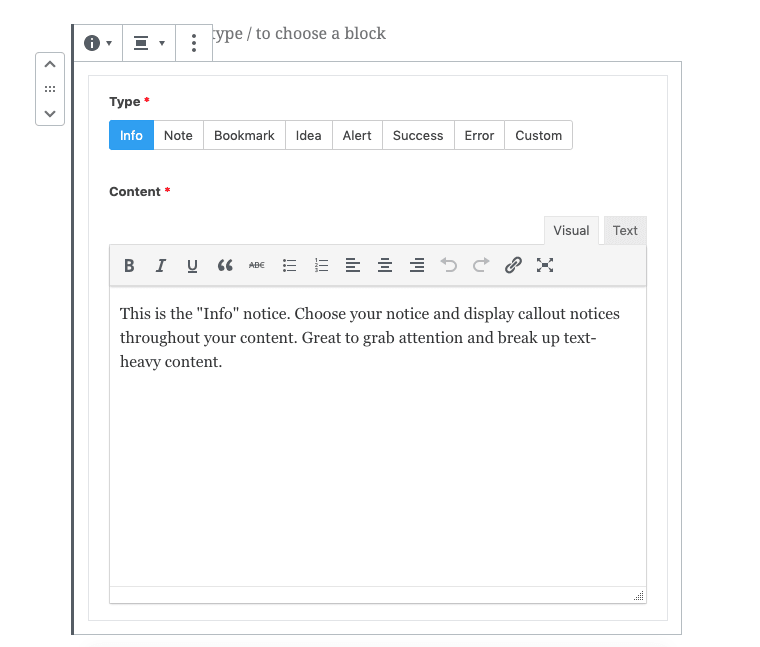Undo the last edit
This screenshot has width=760, height=647.
pos(449,266)
